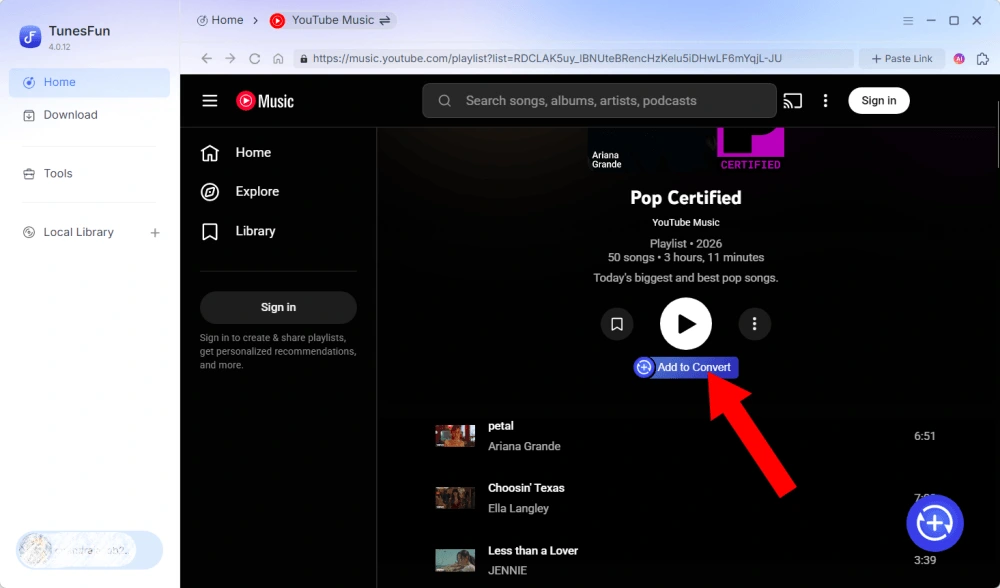Add a folder with Local Library plus icon
The height and width of the screenshot is (588, 1000).
tap(155, 233)
